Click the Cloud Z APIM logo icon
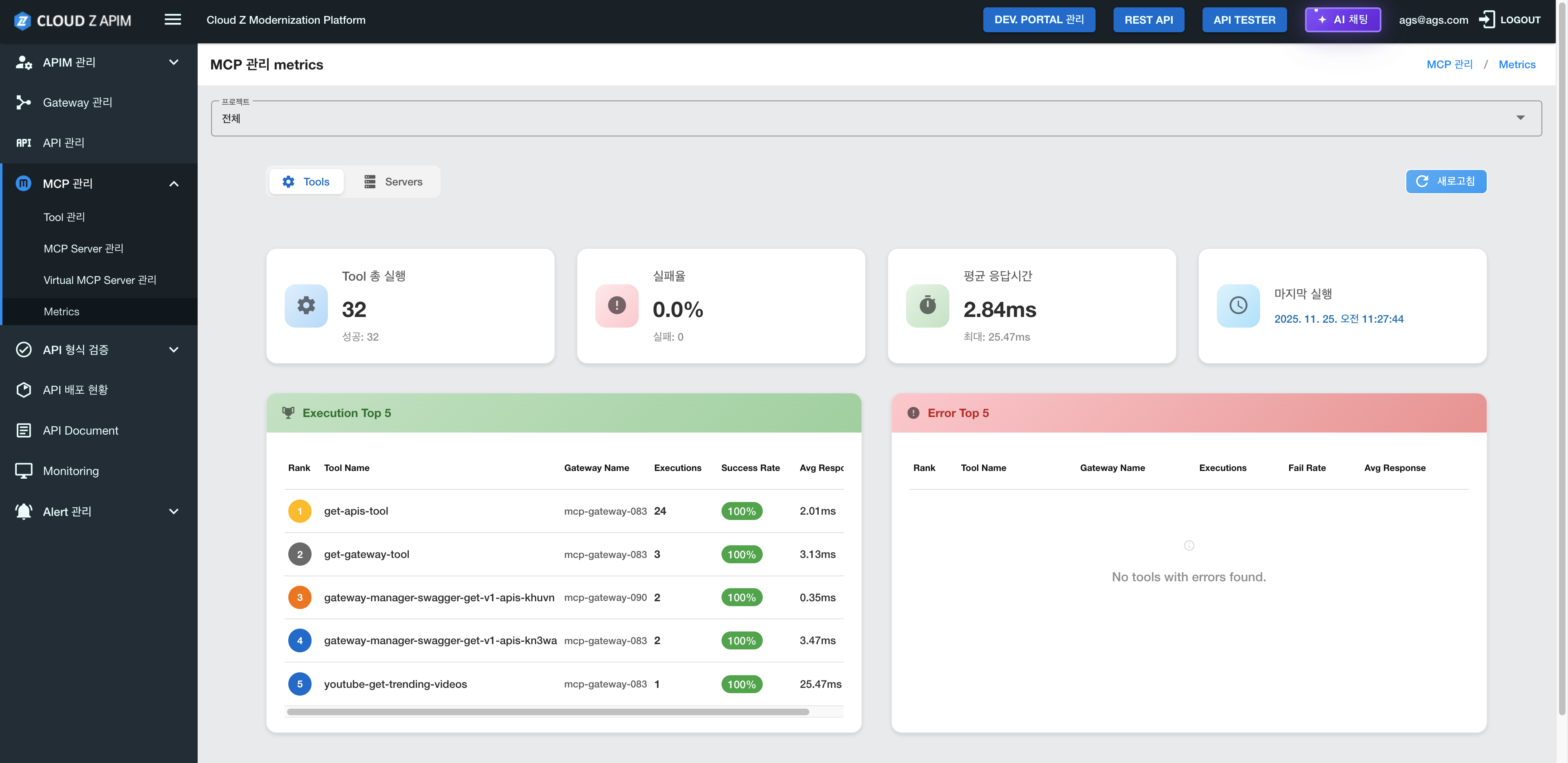Screen dimensions: 1568x763 click(22, 21)
